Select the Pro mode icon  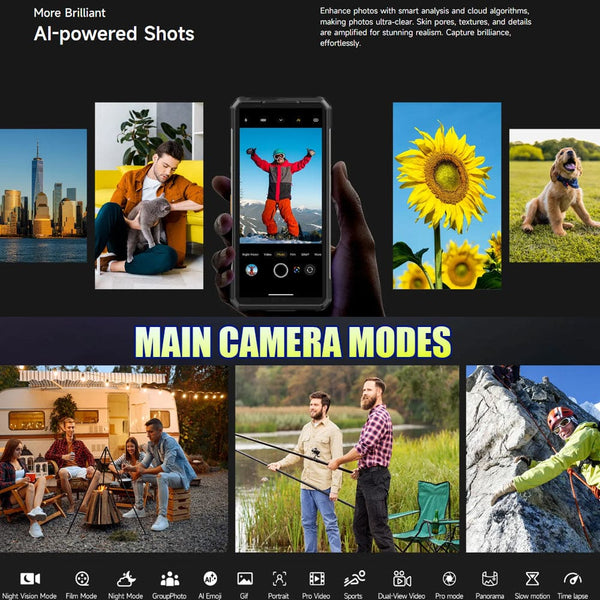click(449, 578)
